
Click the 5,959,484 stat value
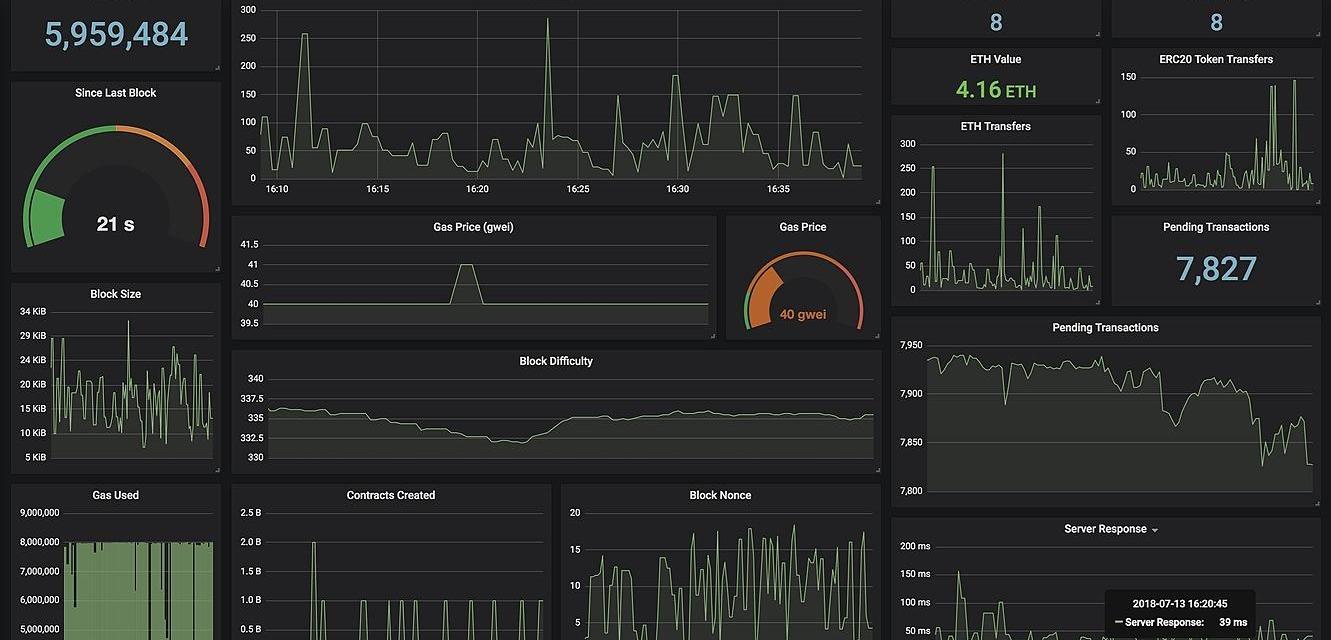[x=116, y=34]
